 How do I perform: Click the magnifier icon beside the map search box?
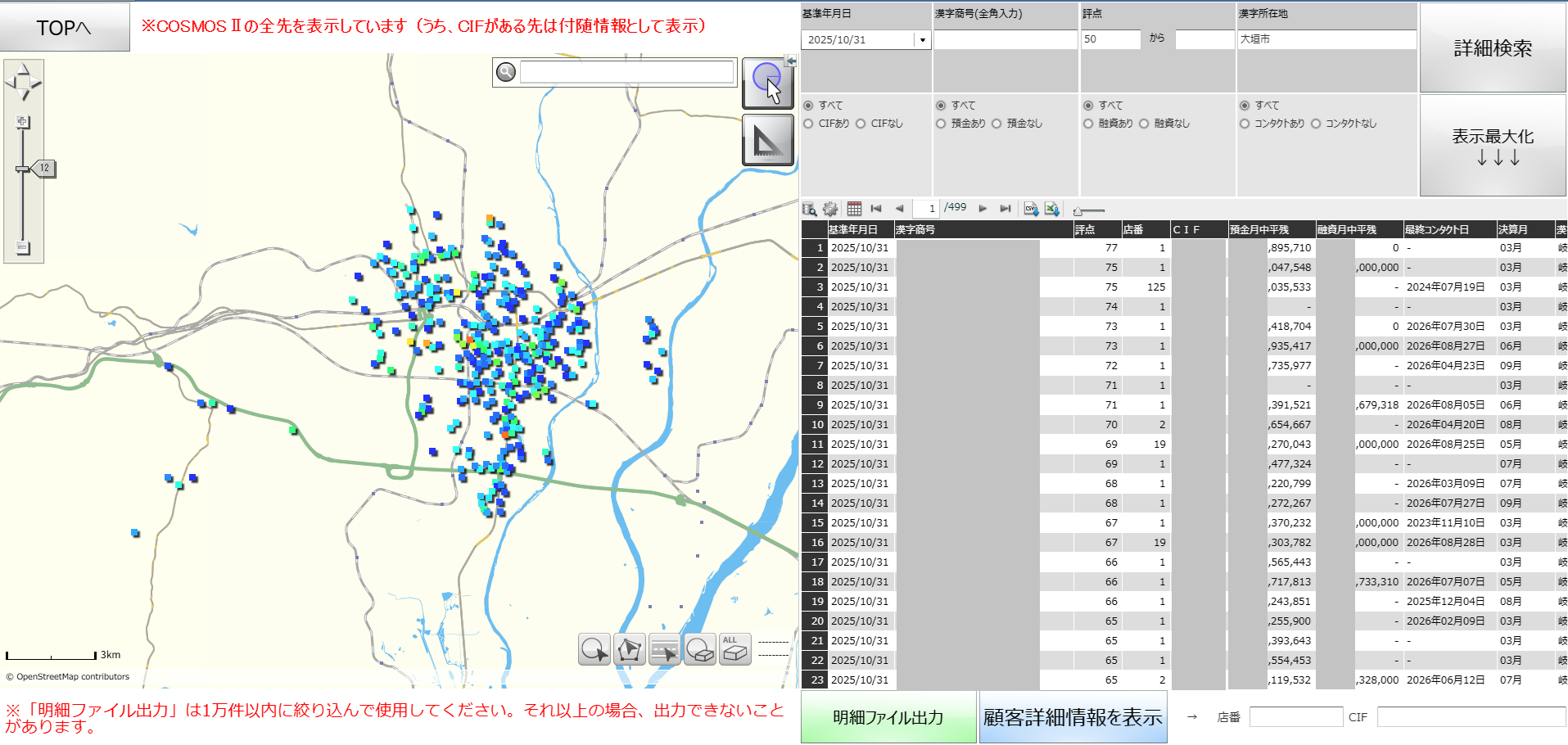coord(506,72)
